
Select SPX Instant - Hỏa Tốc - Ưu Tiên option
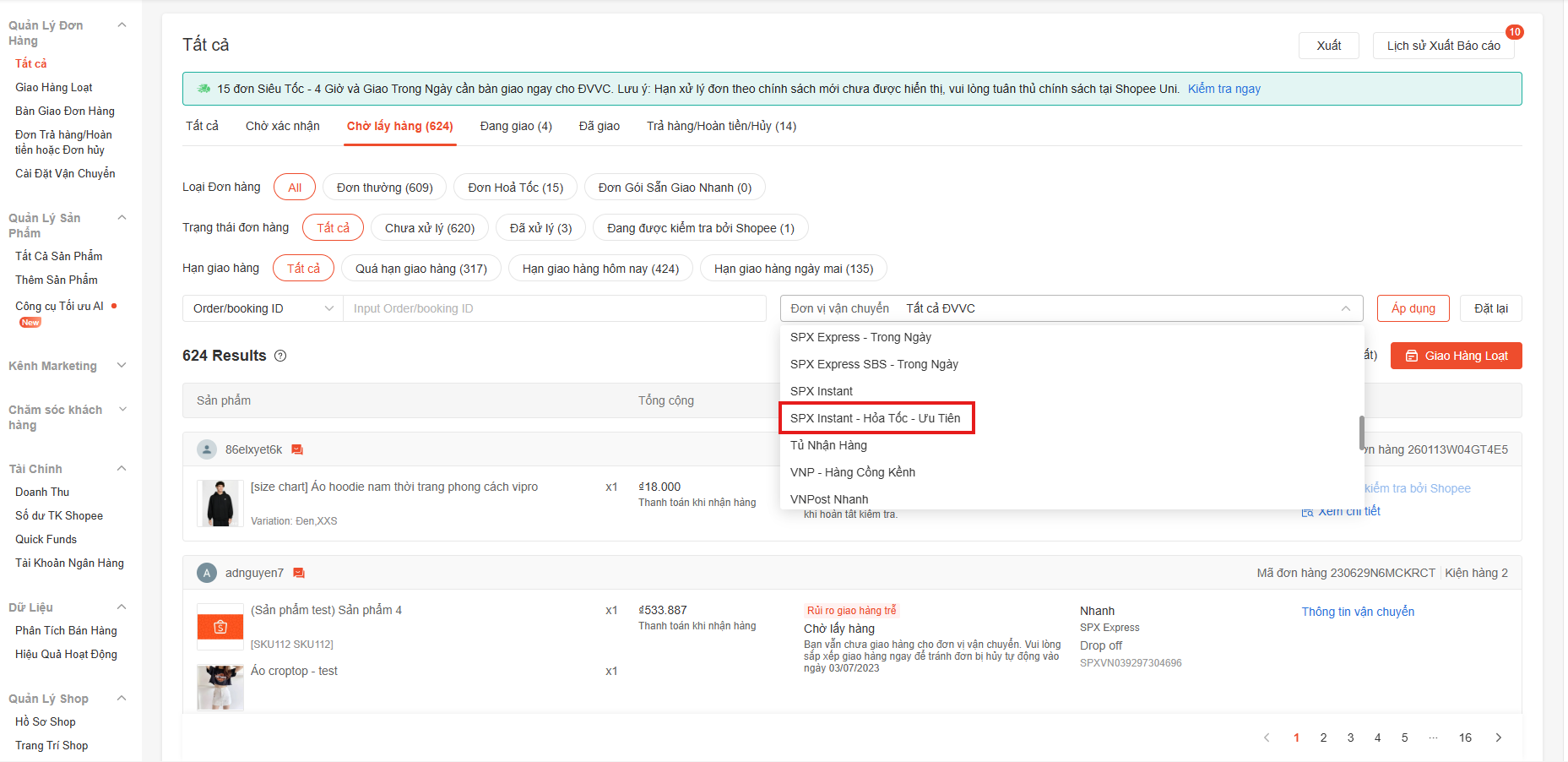pos(876,418)
